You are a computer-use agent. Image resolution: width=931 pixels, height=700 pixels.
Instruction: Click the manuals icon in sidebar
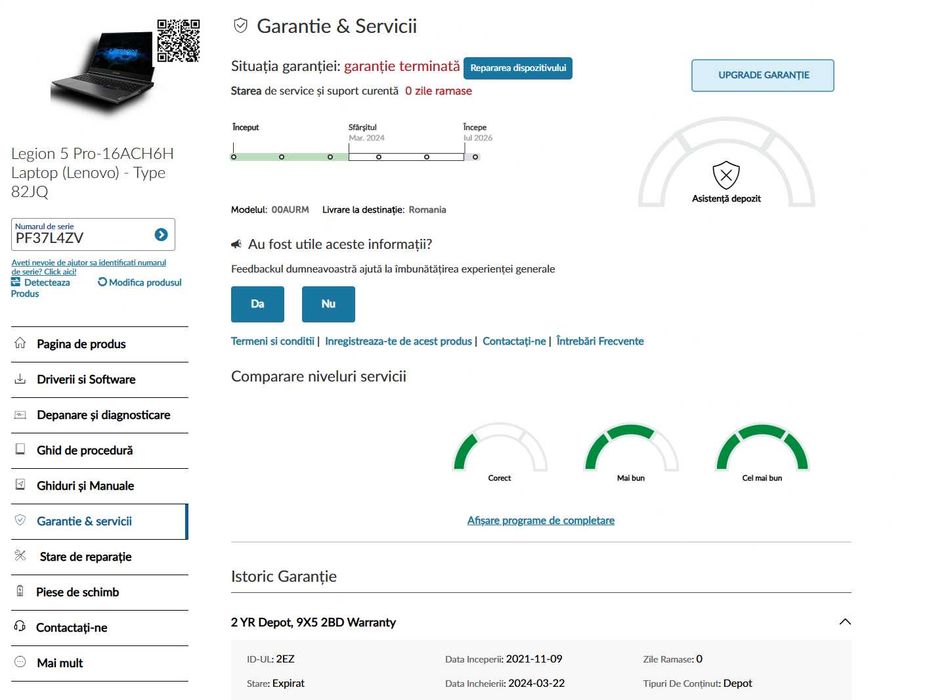20,484
